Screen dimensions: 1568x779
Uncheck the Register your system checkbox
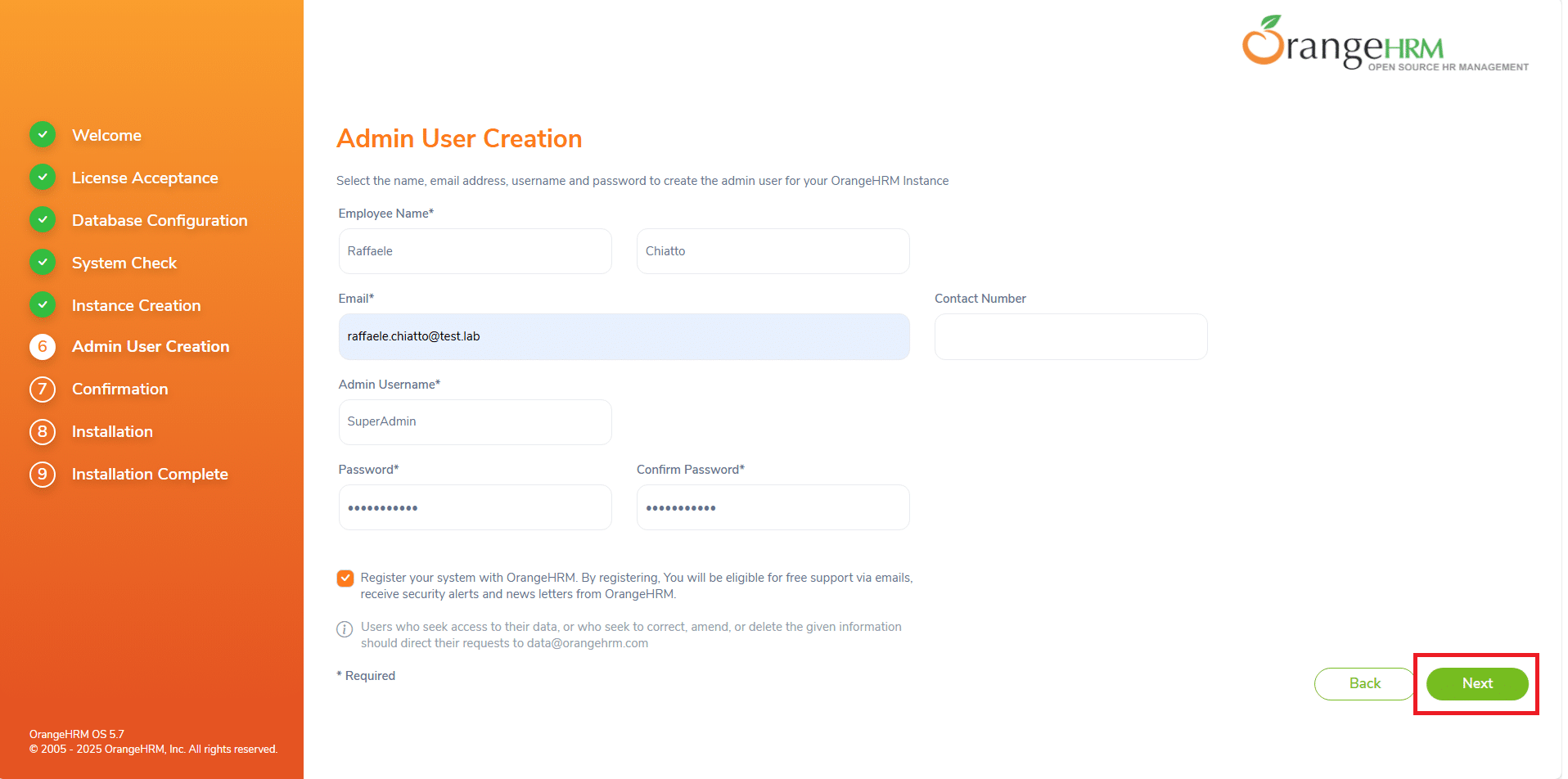tap(345, 579)
